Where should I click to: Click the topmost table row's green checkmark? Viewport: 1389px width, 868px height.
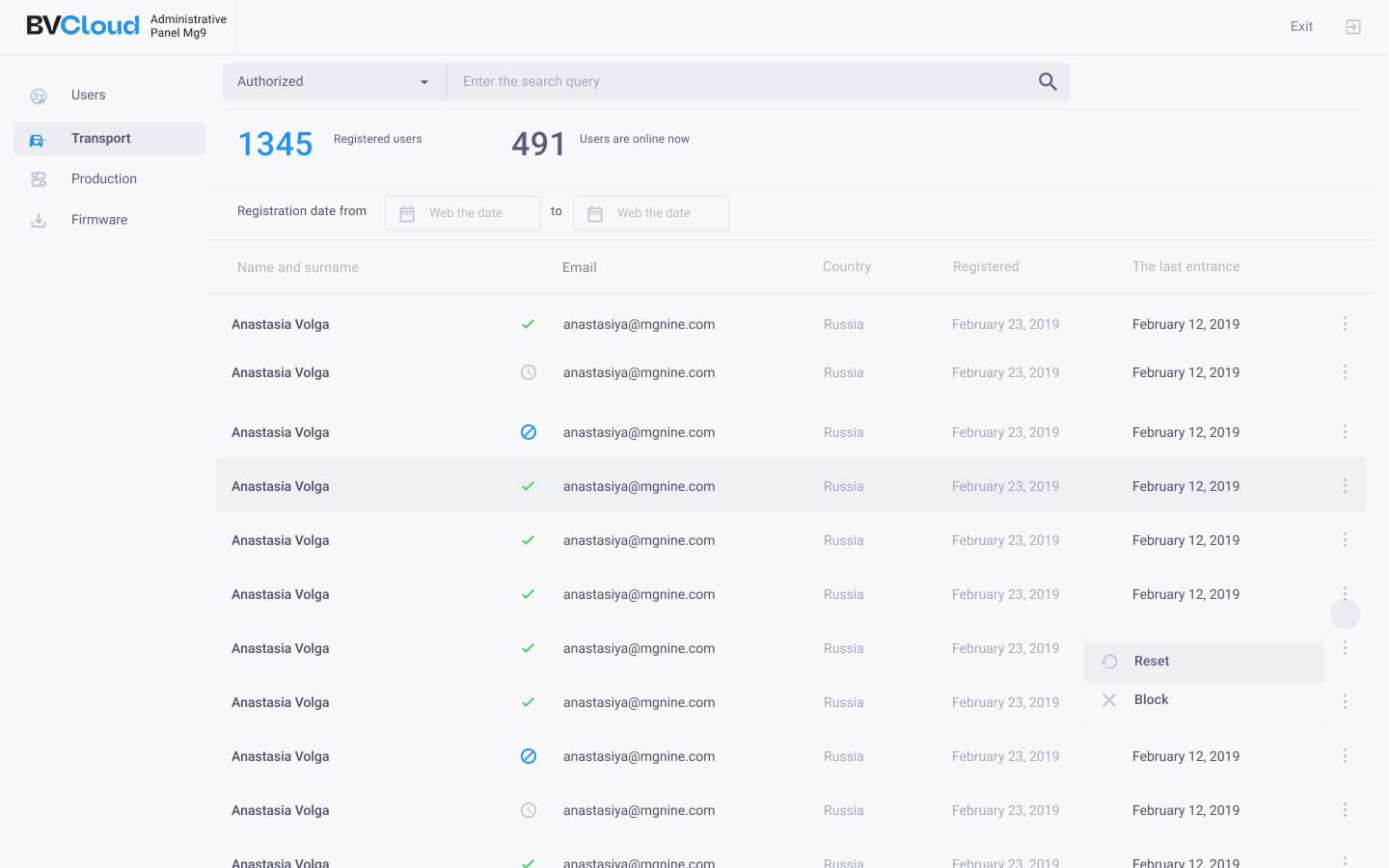528,324
